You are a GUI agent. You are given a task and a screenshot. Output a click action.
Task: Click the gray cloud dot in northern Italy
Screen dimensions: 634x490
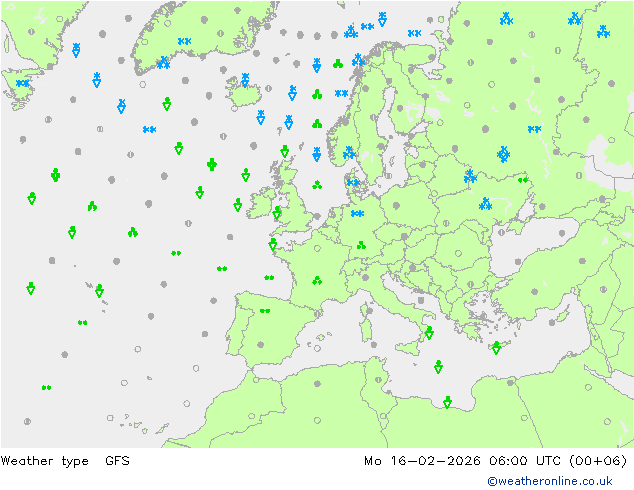click(x=366, y=277)
